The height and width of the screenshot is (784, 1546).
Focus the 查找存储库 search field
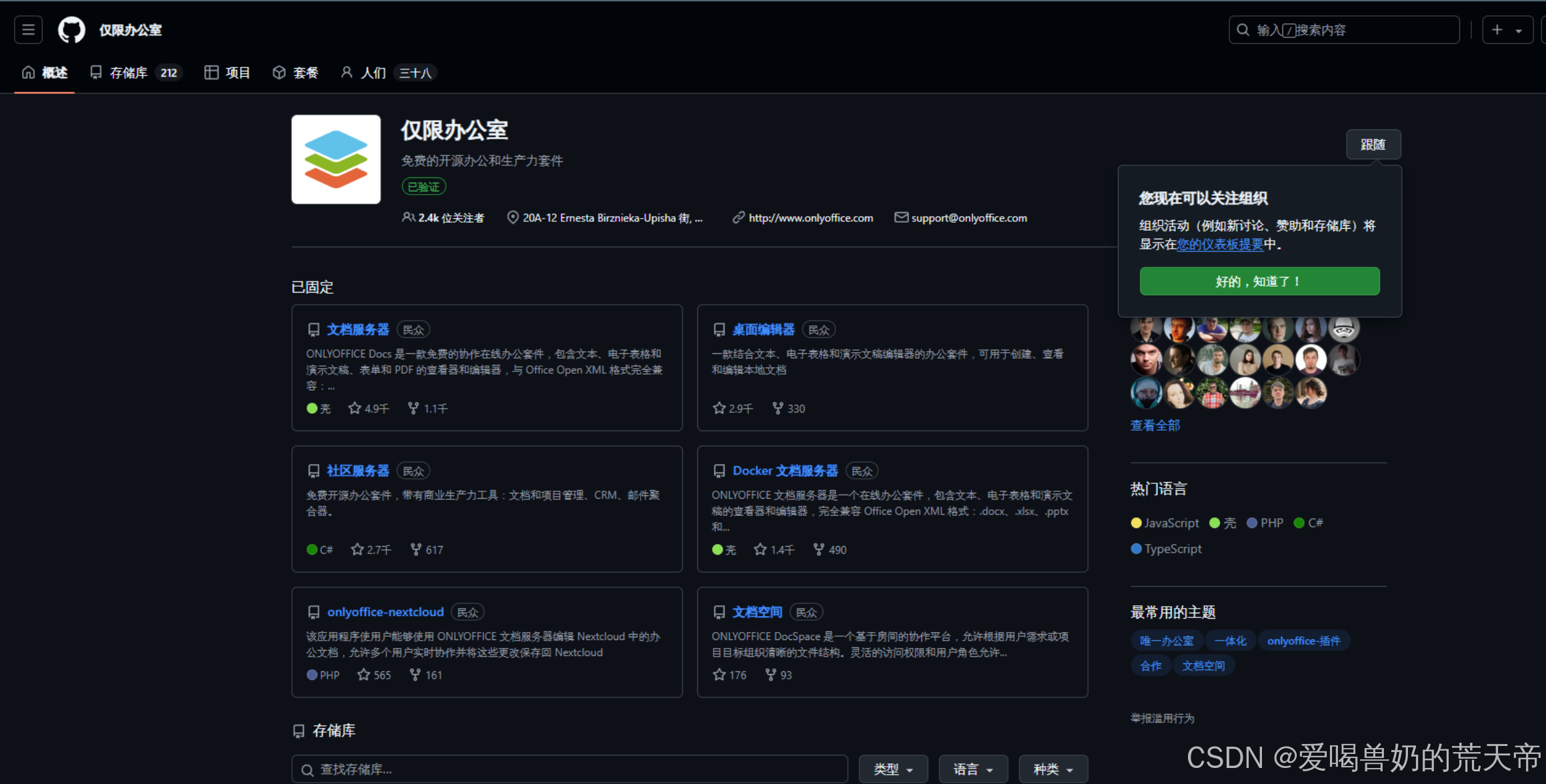click(570, 769)
